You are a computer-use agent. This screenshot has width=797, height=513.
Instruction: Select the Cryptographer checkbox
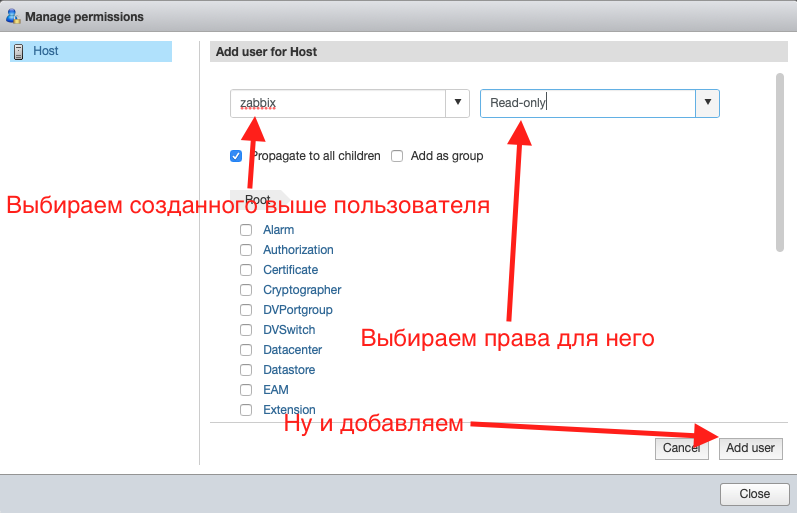coord(246,290)
